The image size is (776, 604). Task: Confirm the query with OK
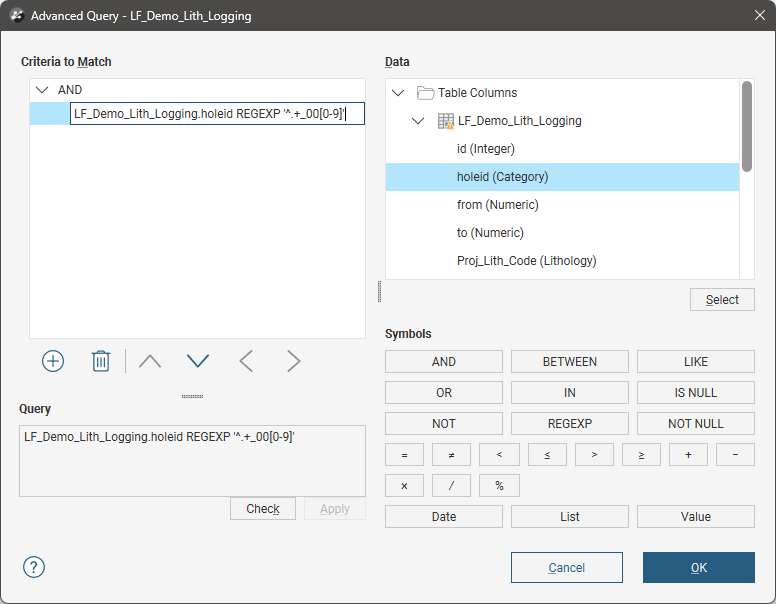698,568
